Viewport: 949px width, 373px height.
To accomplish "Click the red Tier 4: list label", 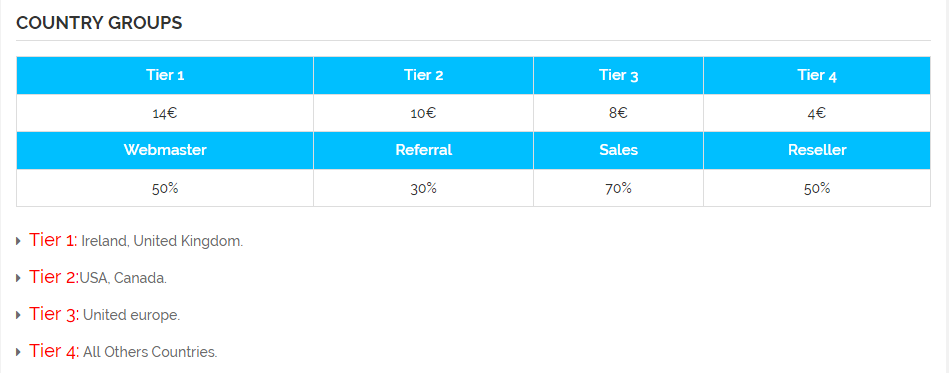I will pos(54,351).
